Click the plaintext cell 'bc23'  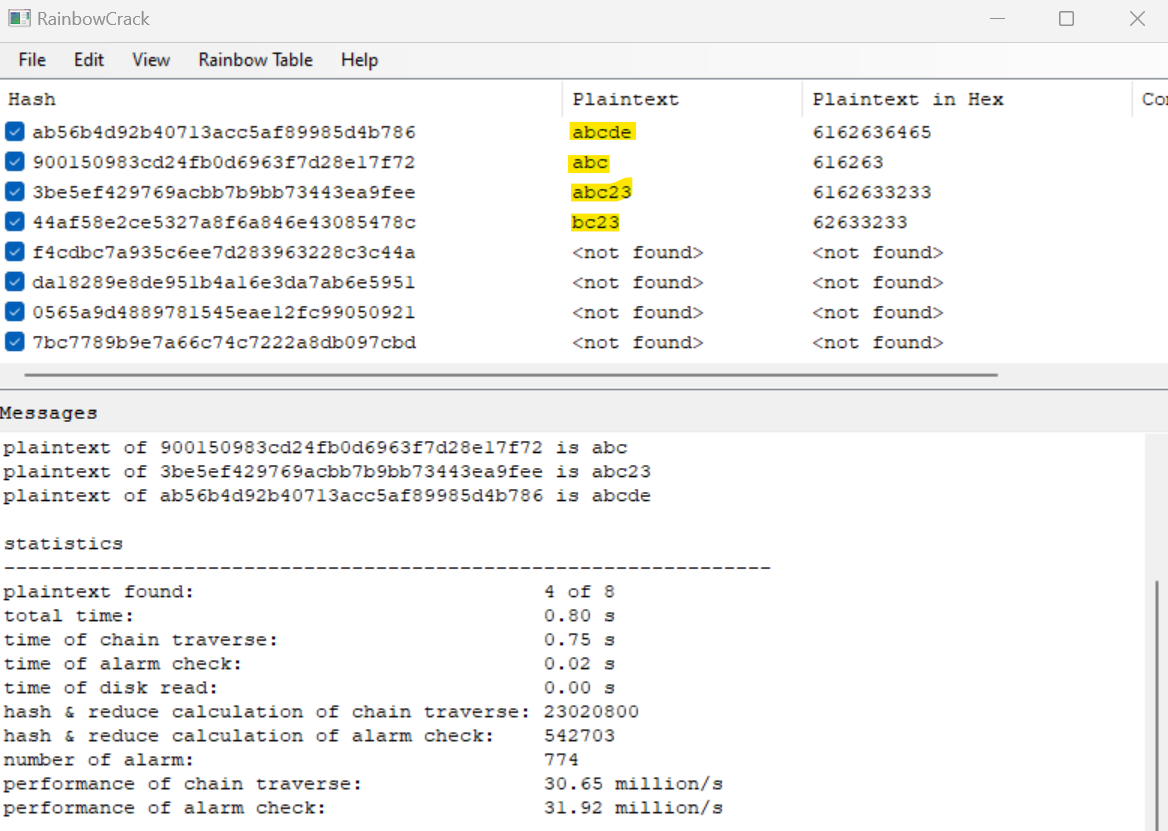[596, 223]
